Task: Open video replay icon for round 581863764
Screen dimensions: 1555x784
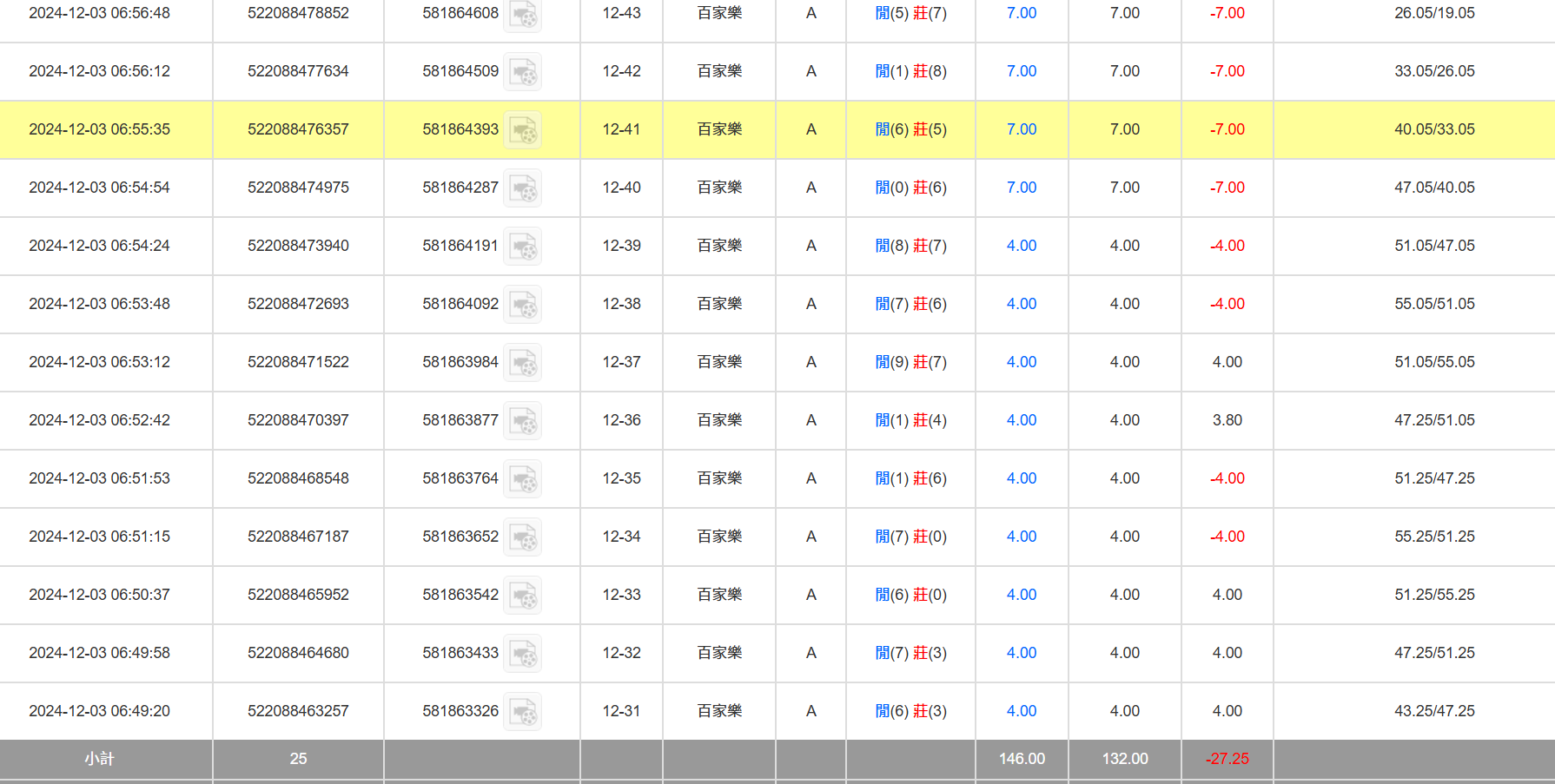Action: coord(523,479)
